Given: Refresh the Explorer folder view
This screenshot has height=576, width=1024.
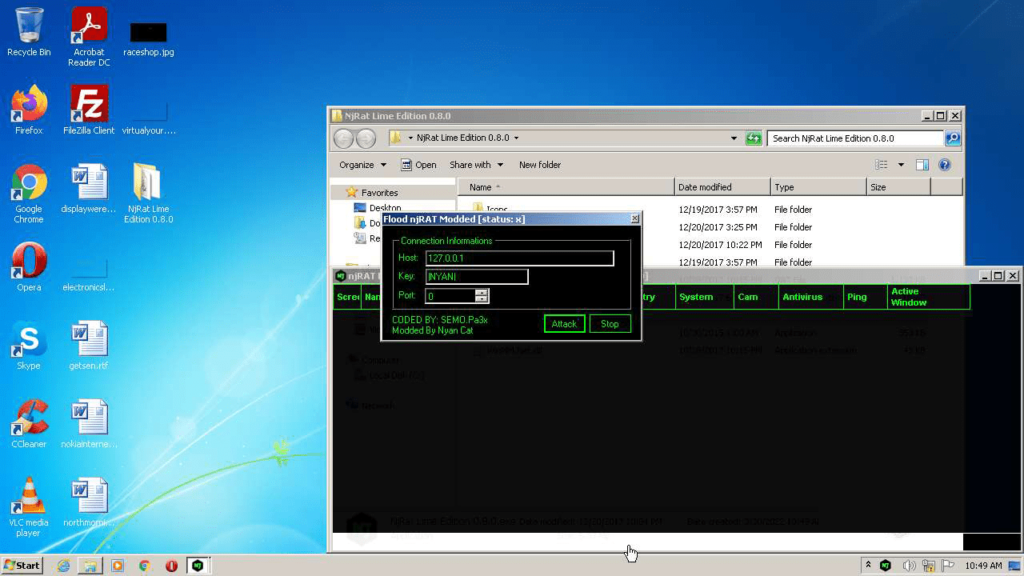Looking at the screenshot, I should pyautogui.click(x=754, y=138).
